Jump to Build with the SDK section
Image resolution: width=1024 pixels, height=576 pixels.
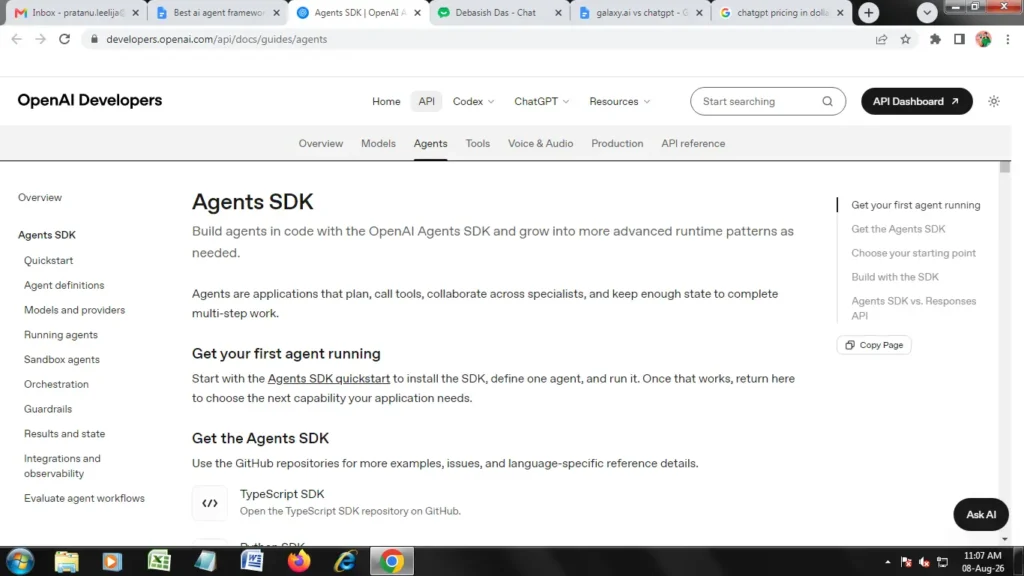(895, 277)
